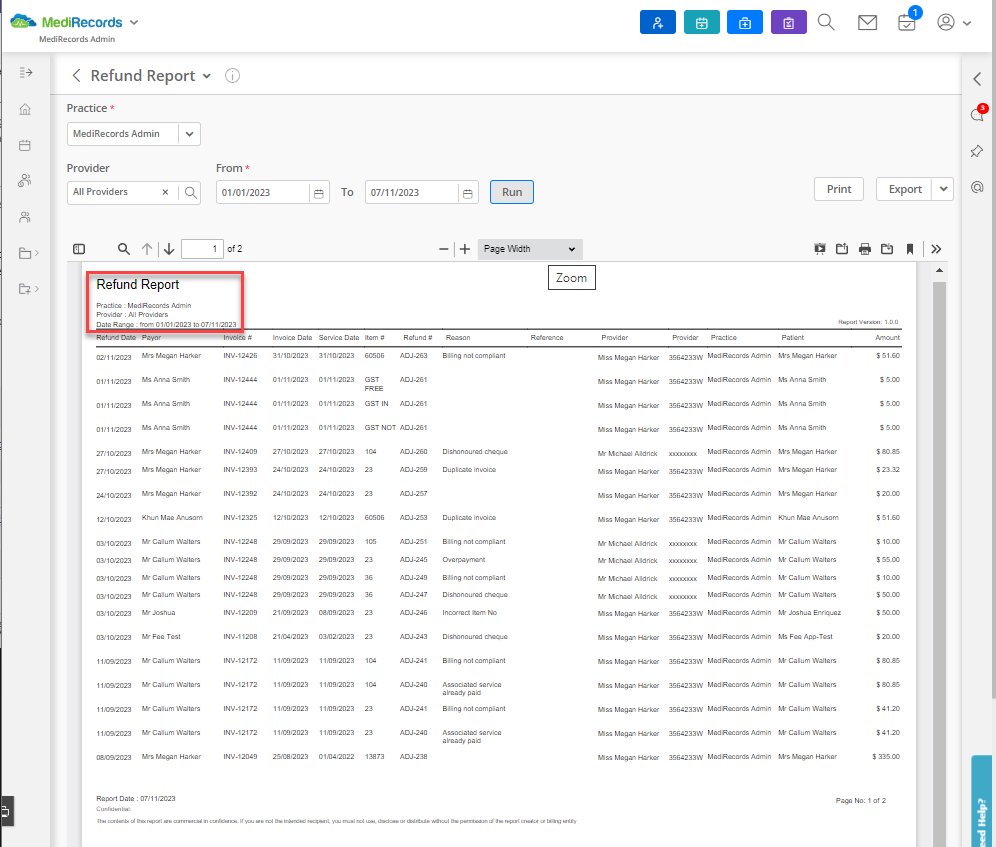The width and height of the screenshot is (996, 847).
Task: Switch to presentation mode icon
Action: tap(820, 249)
